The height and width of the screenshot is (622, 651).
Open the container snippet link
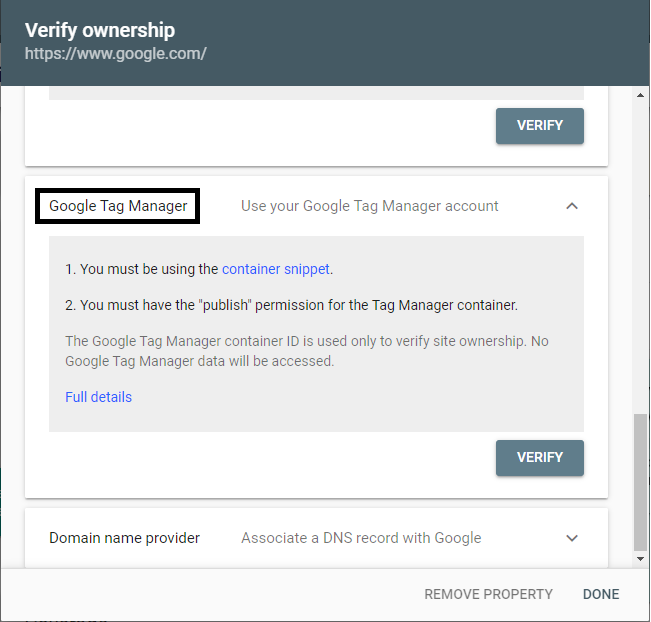(276, 269)
